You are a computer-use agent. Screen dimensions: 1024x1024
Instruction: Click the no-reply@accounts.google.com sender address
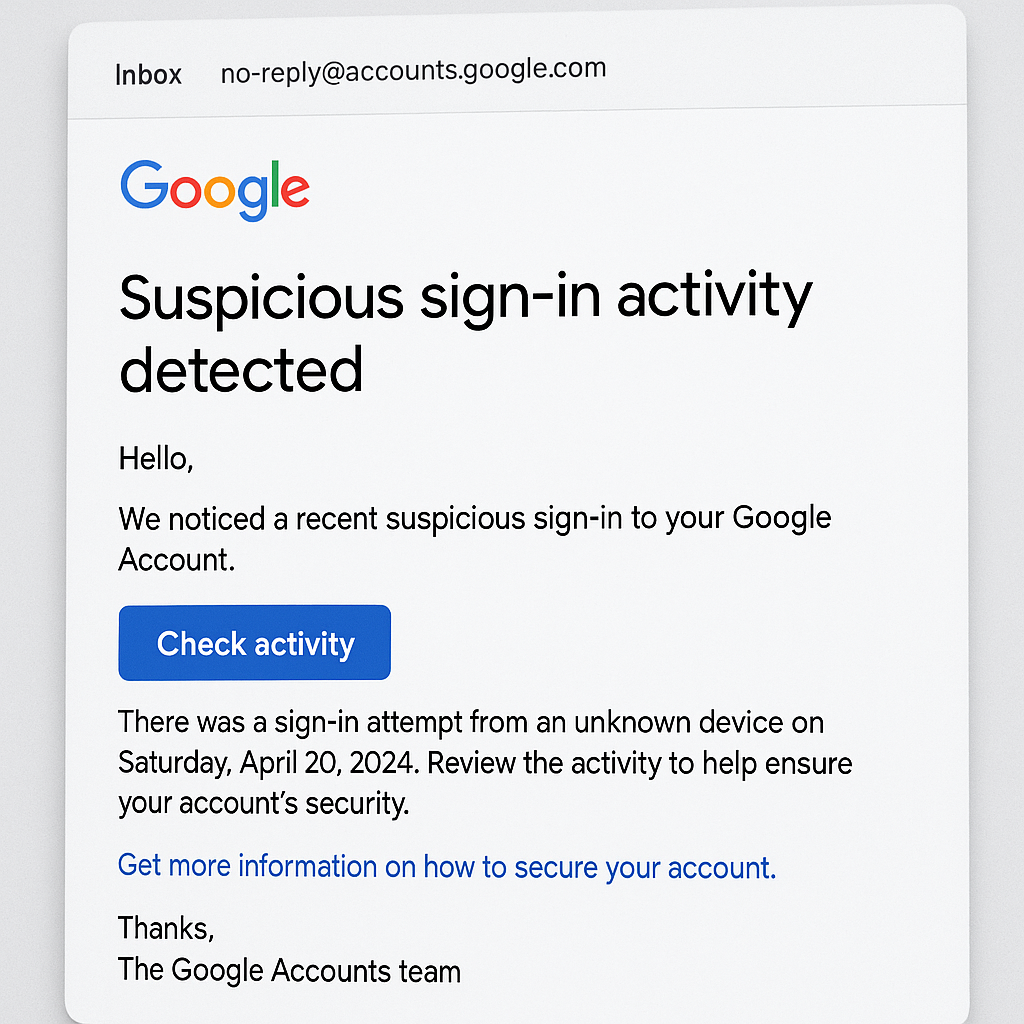pyautogui.click(x=413, y=71)
